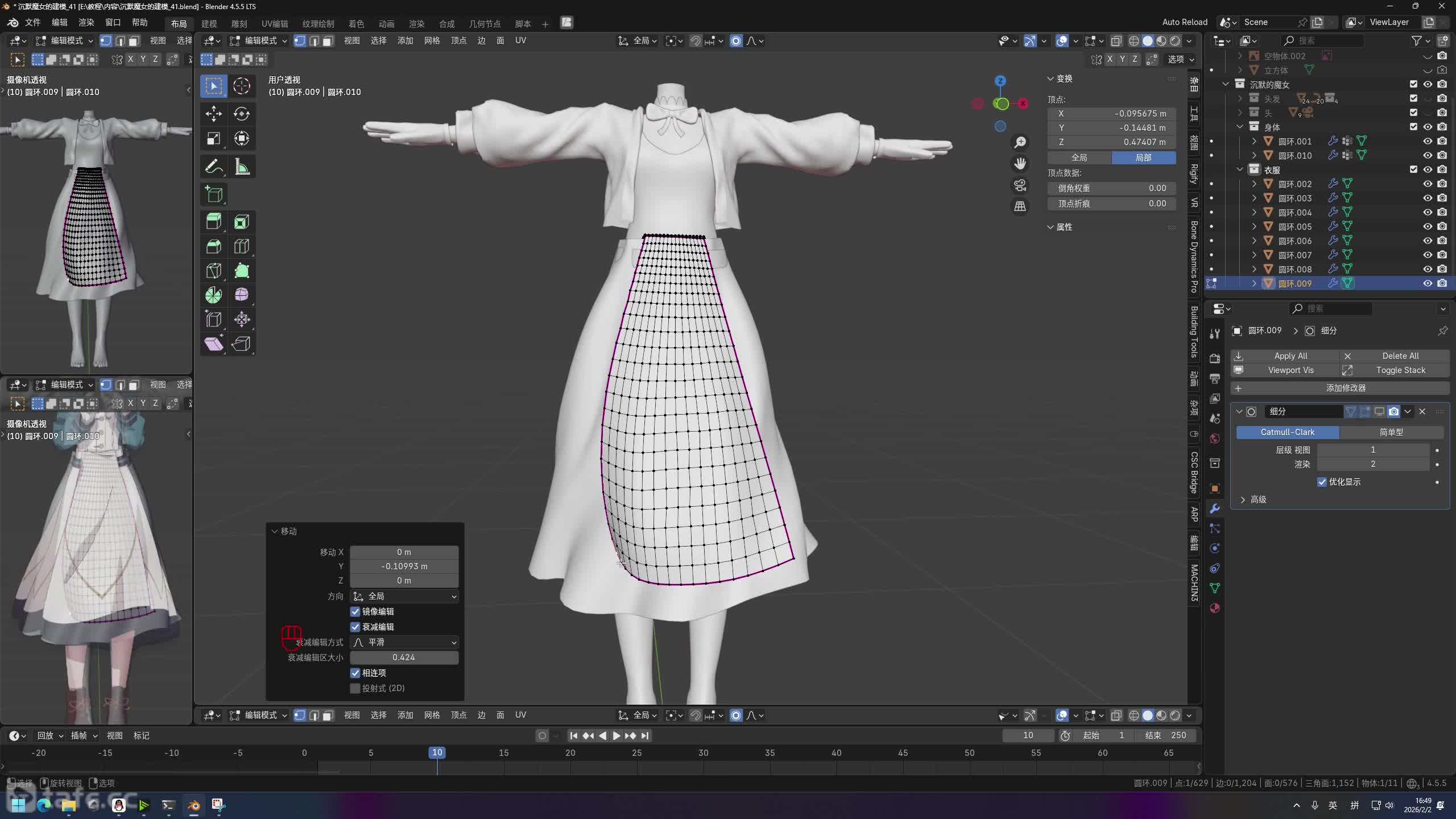
Task: Select the Rotate tool icon
Action: coord(241,114)
